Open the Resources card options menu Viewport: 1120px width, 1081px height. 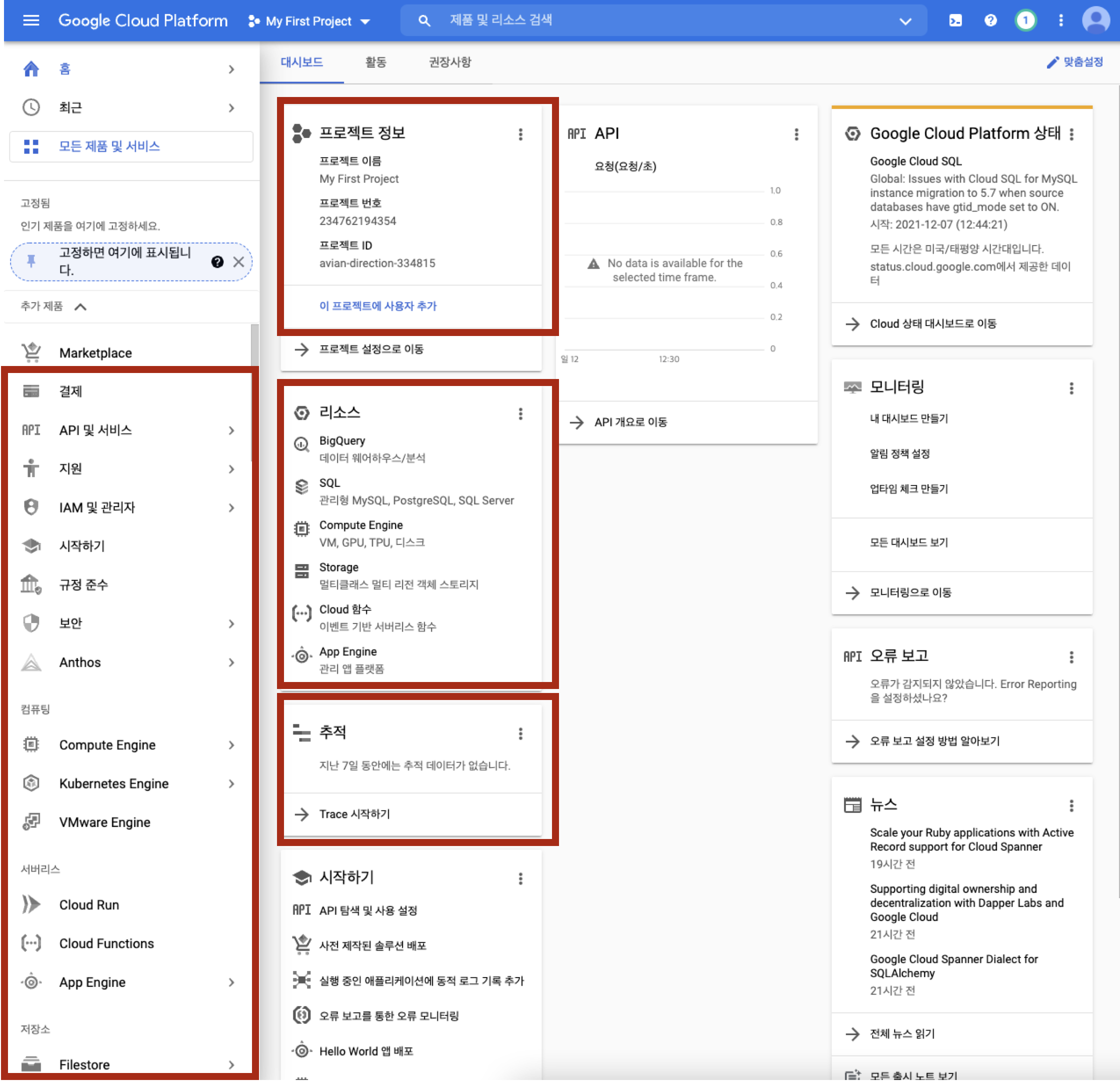click(x=520, y=413)
